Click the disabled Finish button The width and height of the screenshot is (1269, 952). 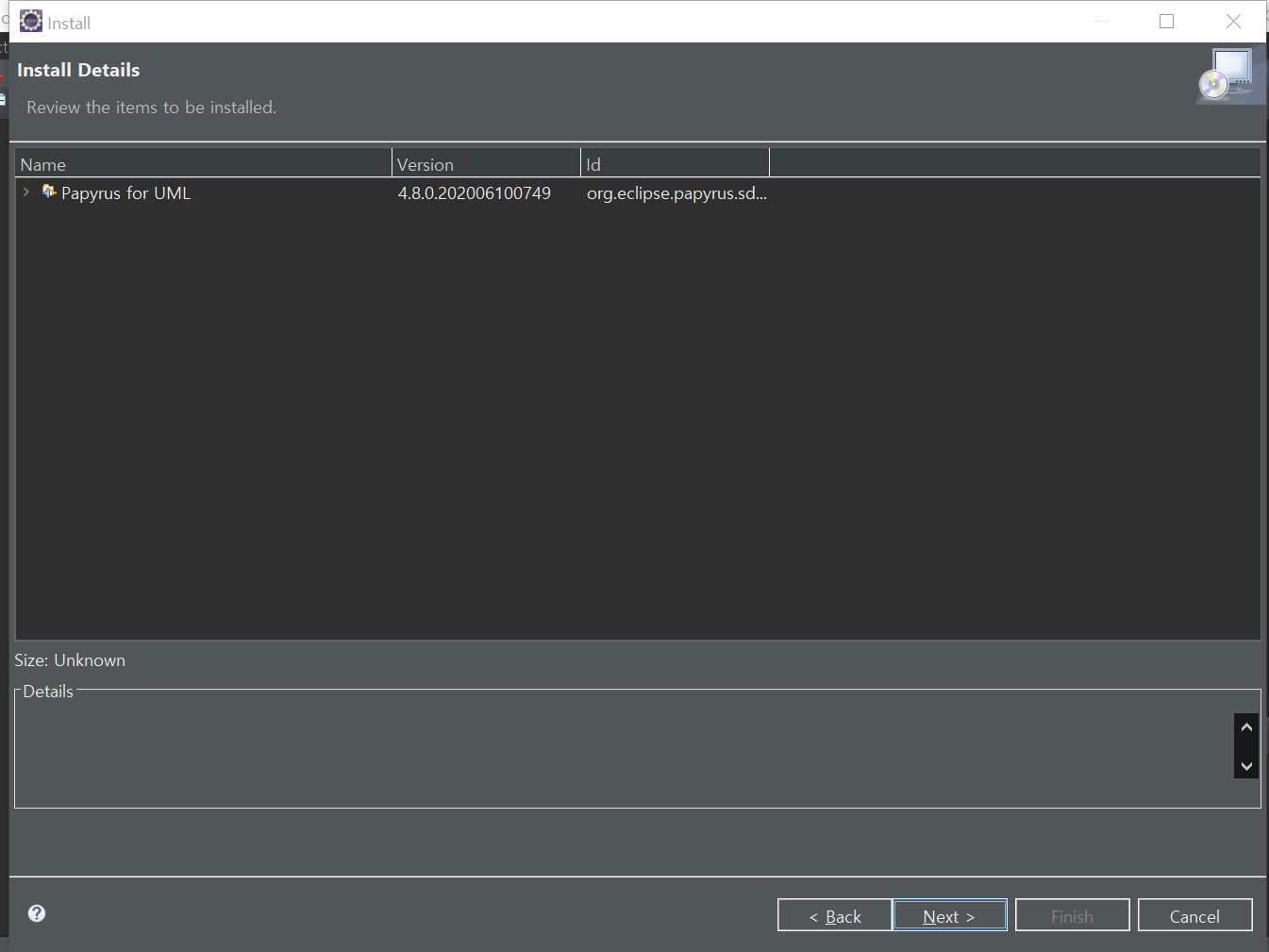tap(1072, 915)
